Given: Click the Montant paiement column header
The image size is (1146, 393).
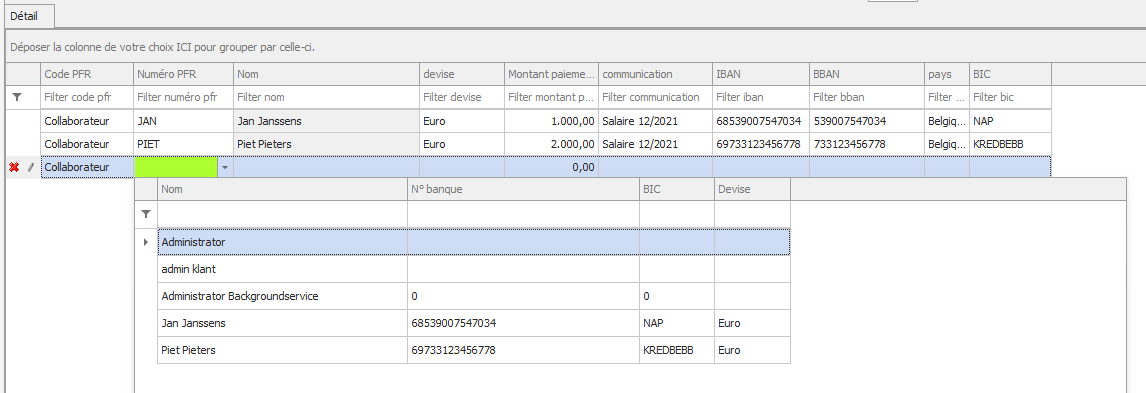Looking at the screenshot, I should (x=551, y=74).
